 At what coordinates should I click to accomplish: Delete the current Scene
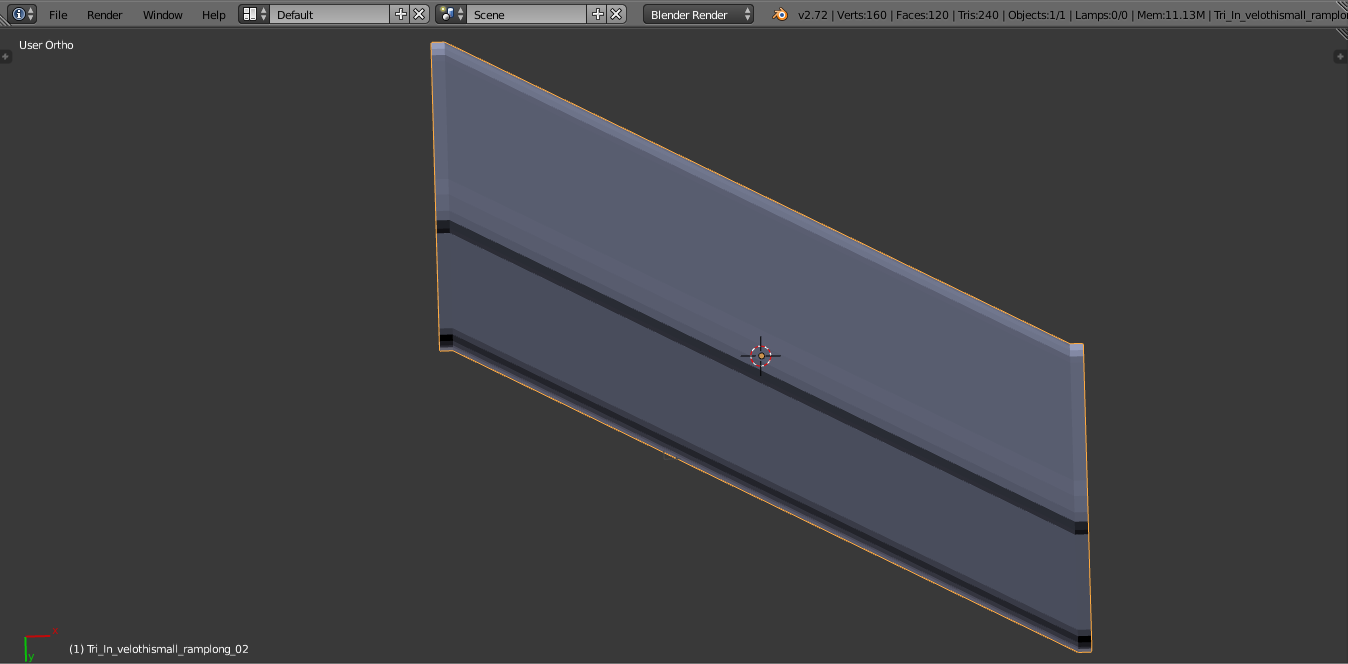click(x=617, y=14)
